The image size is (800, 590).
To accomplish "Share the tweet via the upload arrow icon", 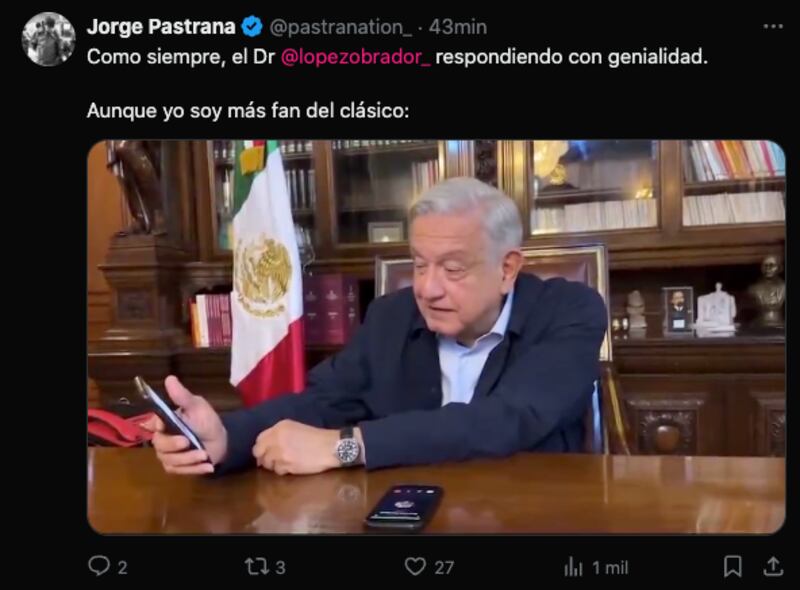I will (x=773, y=566).
